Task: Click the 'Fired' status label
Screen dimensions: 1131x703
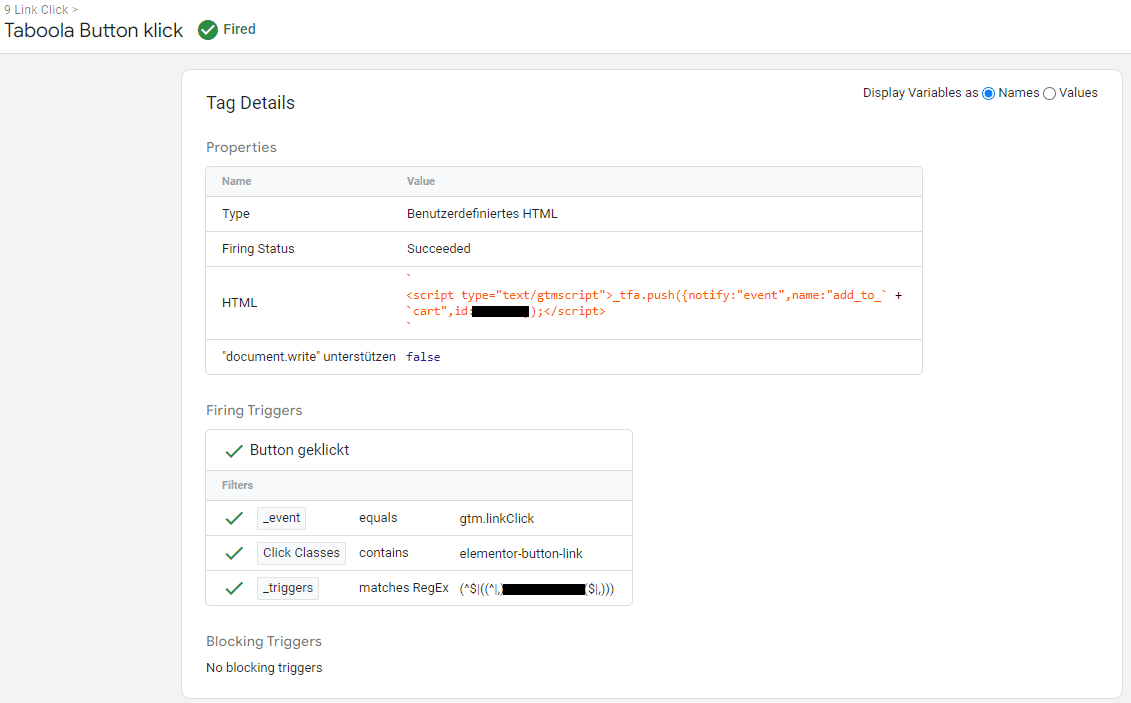Action: coord(239,29)
